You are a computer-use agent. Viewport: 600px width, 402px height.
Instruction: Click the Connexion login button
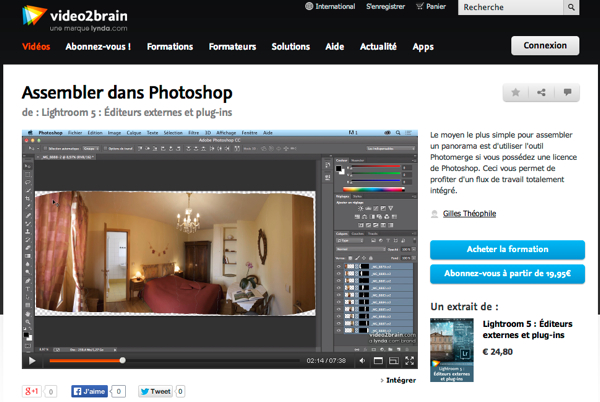click(545, 46)
